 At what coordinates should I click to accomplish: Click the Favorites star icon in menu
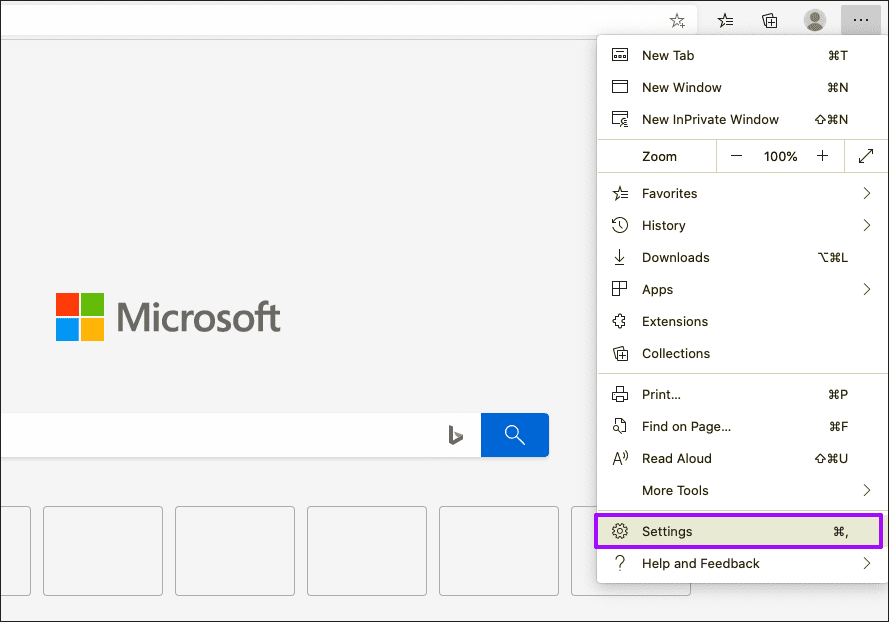click(x=620, y=193)
